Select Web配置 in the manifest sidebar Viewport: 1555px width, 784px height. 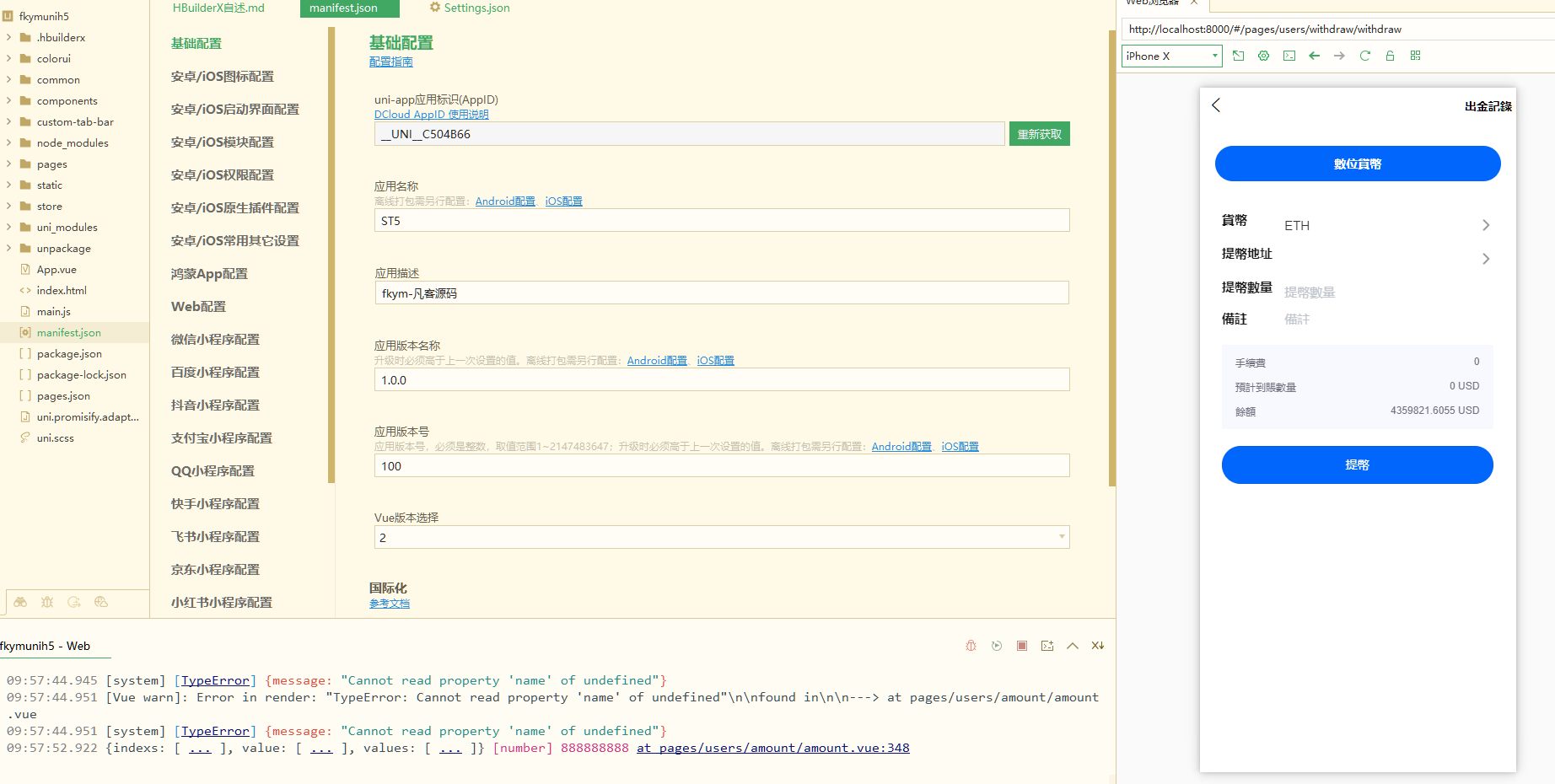click(198, 307)
